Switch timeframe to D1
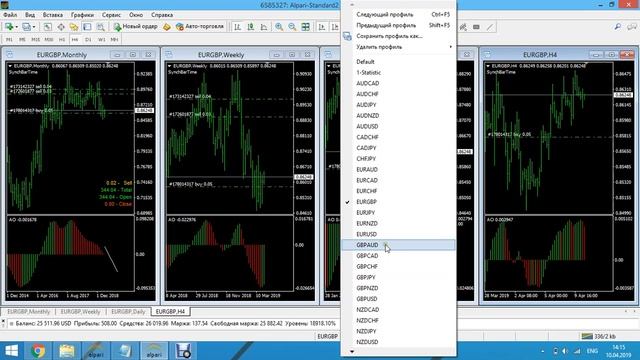 coord(88,40)
